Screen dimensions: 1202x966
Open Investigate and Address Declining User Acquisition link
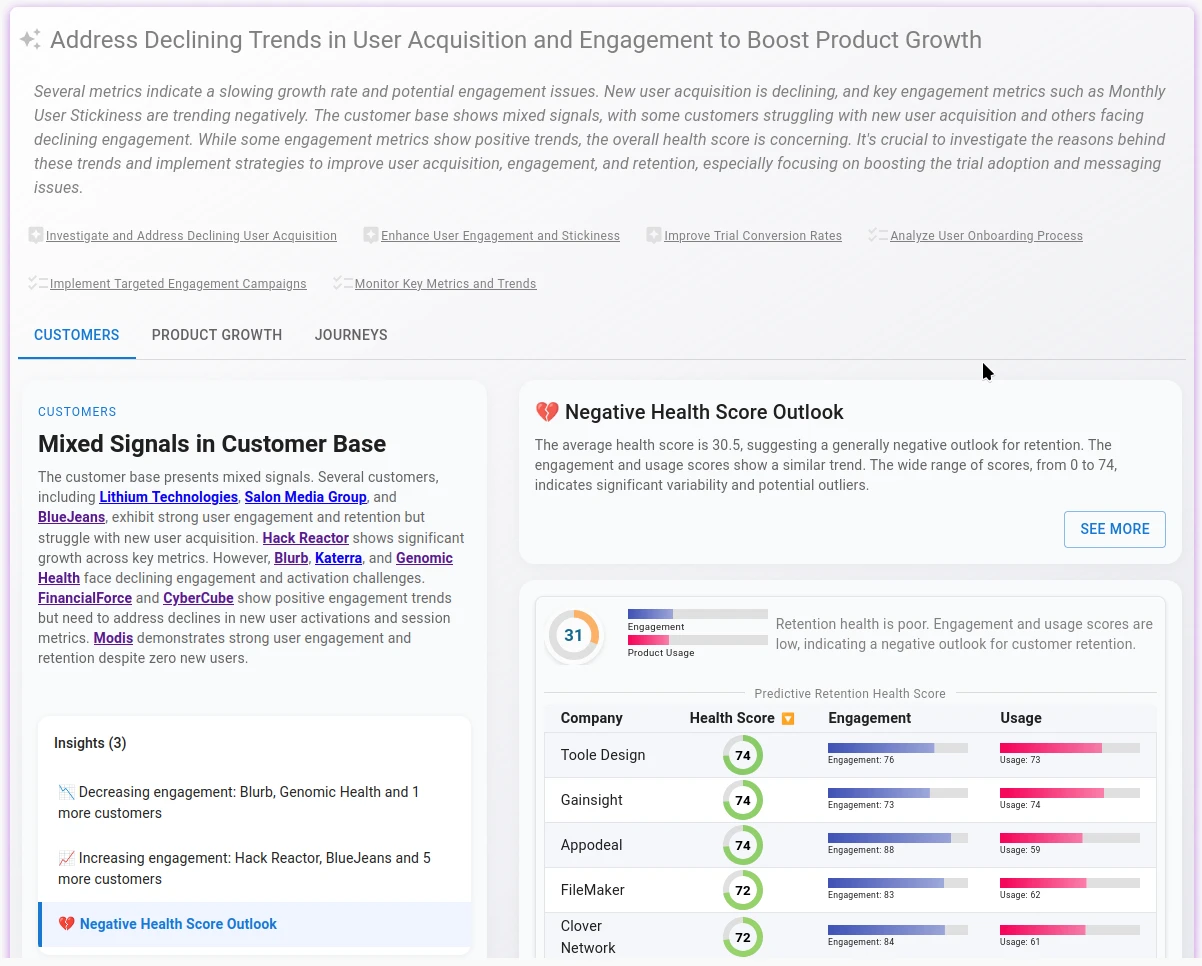point(191,236)
